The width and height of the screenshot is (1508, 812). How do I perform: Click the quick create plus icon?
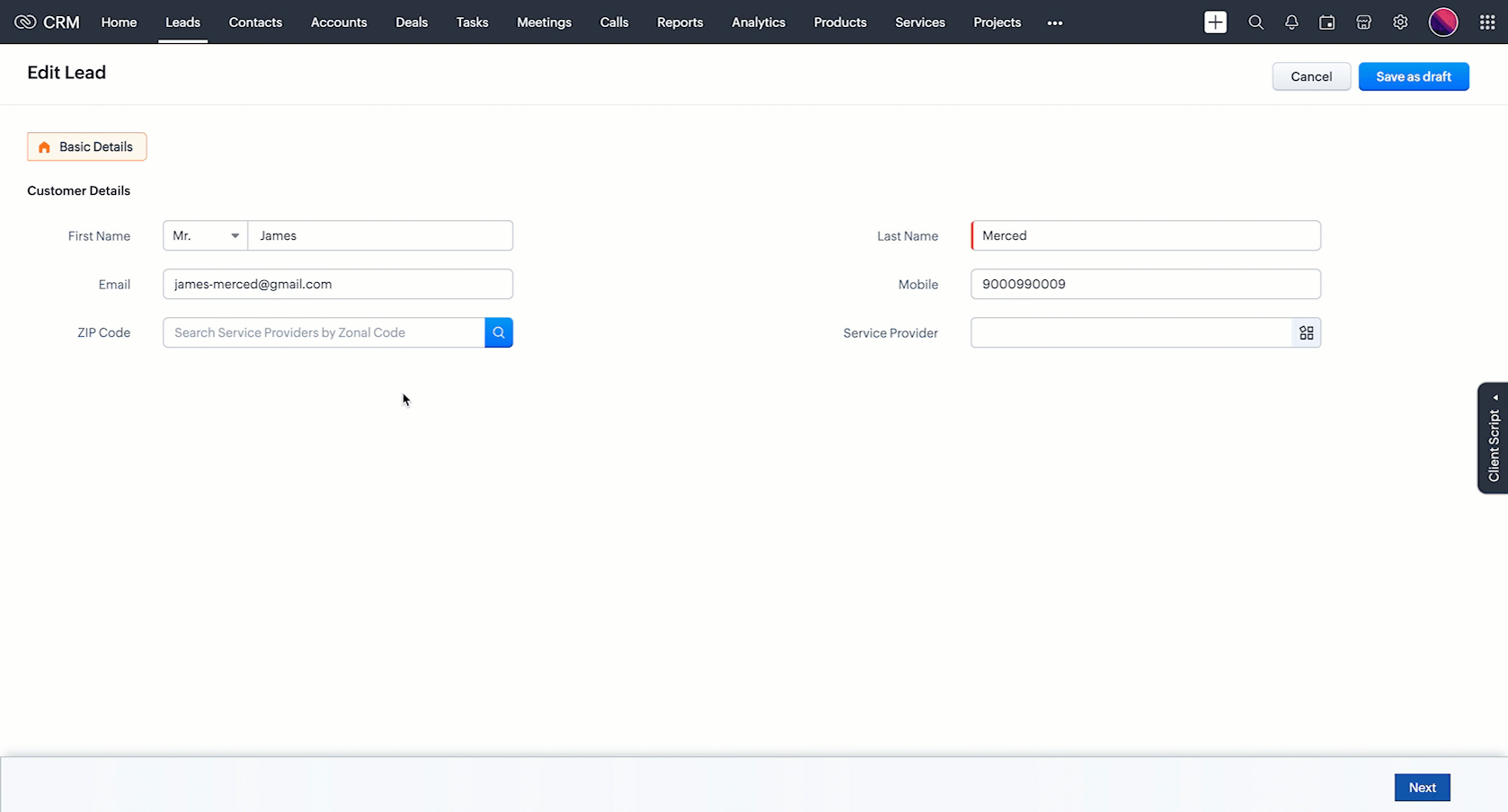[x=1215, y=22]
